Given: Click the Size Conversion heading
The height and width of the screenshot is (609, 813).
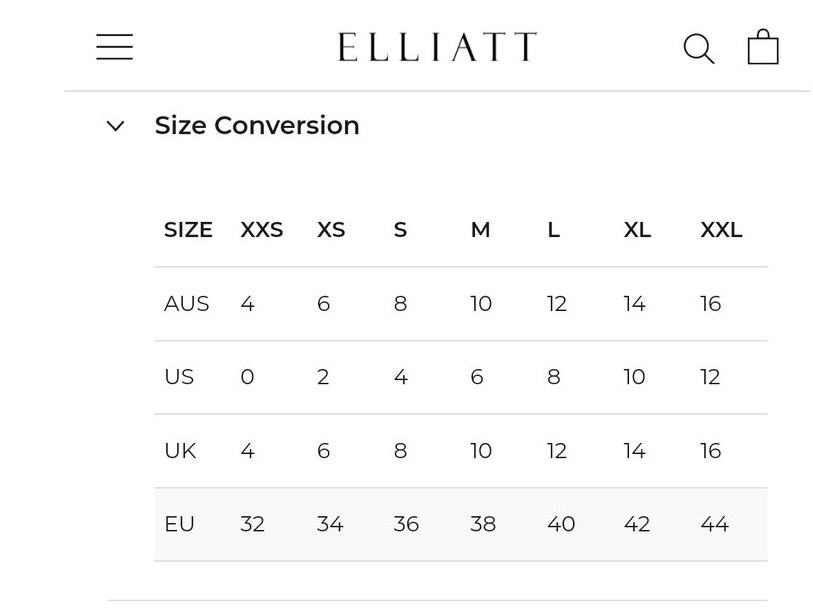Looking at the screenshot, I should click(257, 125).
